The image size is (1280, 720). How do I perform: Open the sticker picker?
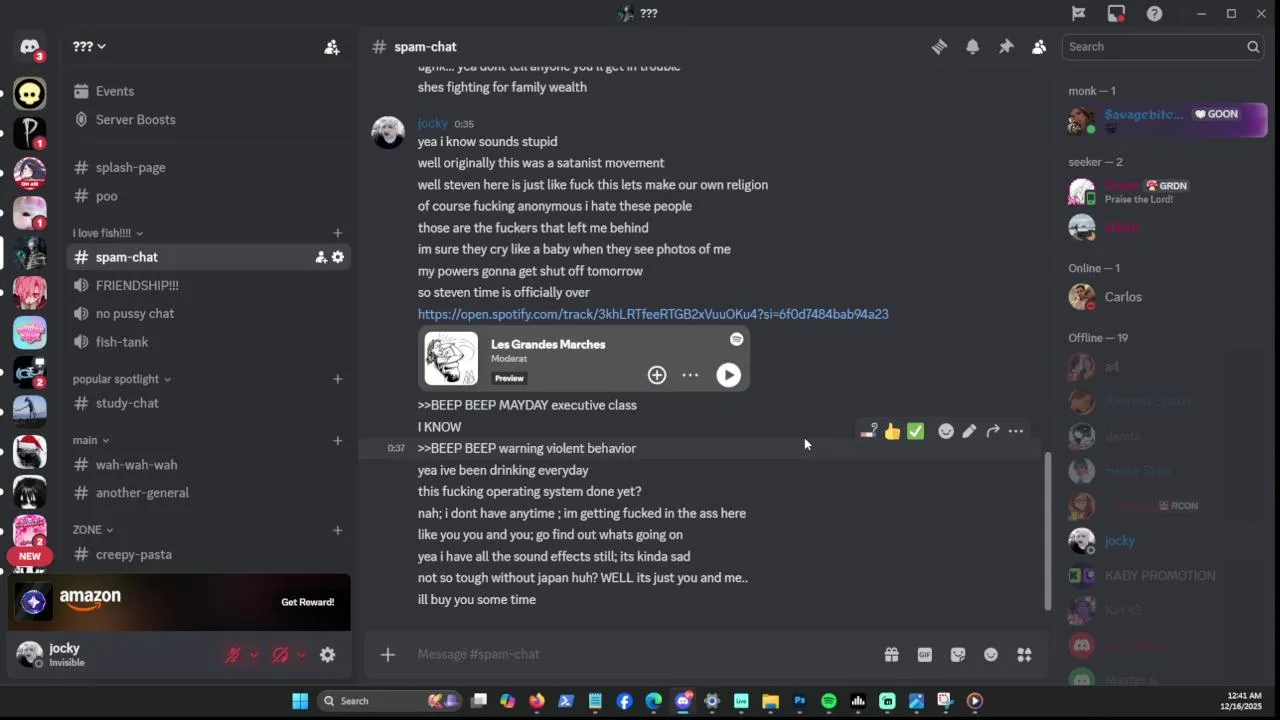pos(958,655)
